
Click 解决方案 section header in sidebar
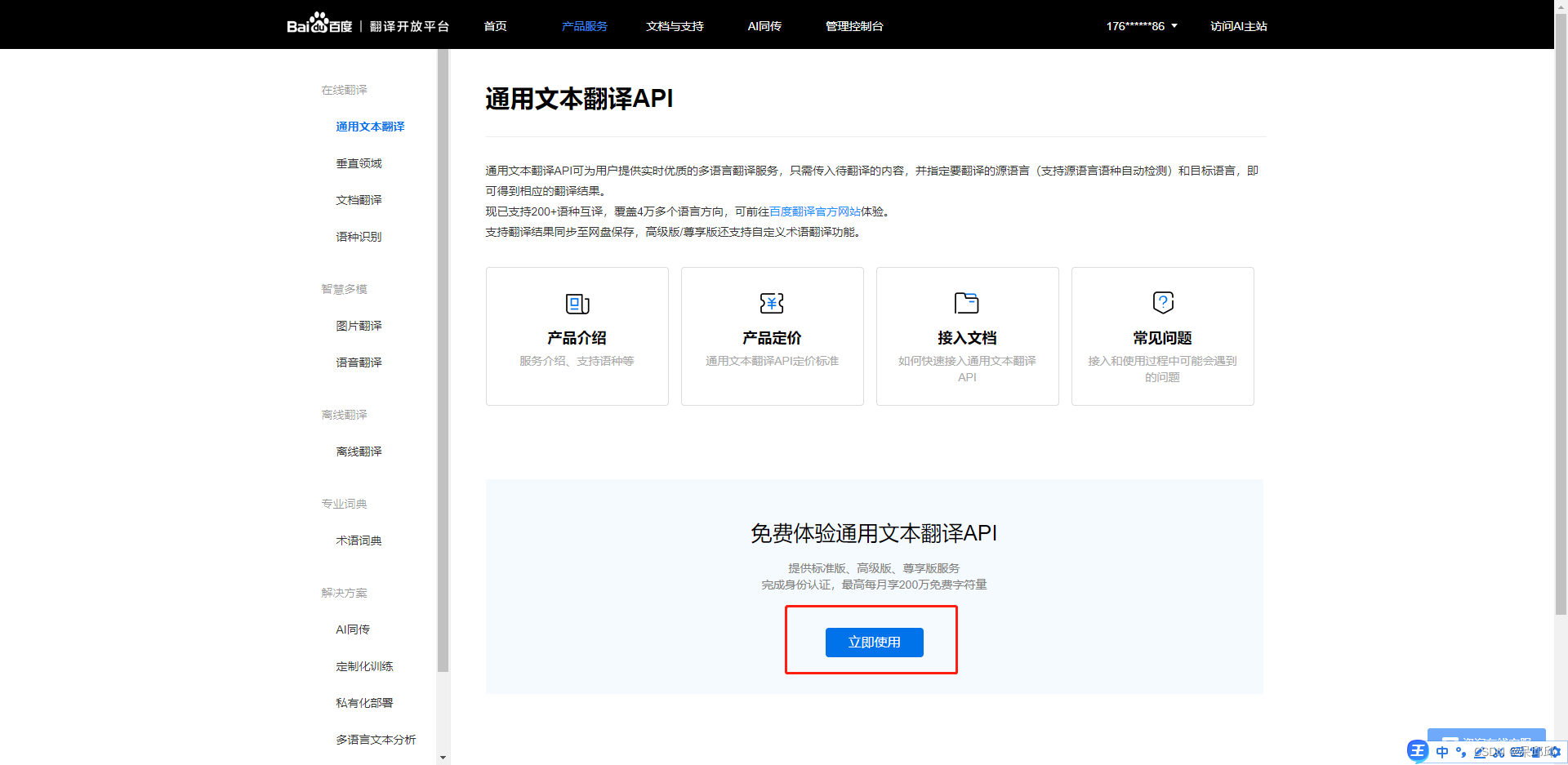pos(344,593)
